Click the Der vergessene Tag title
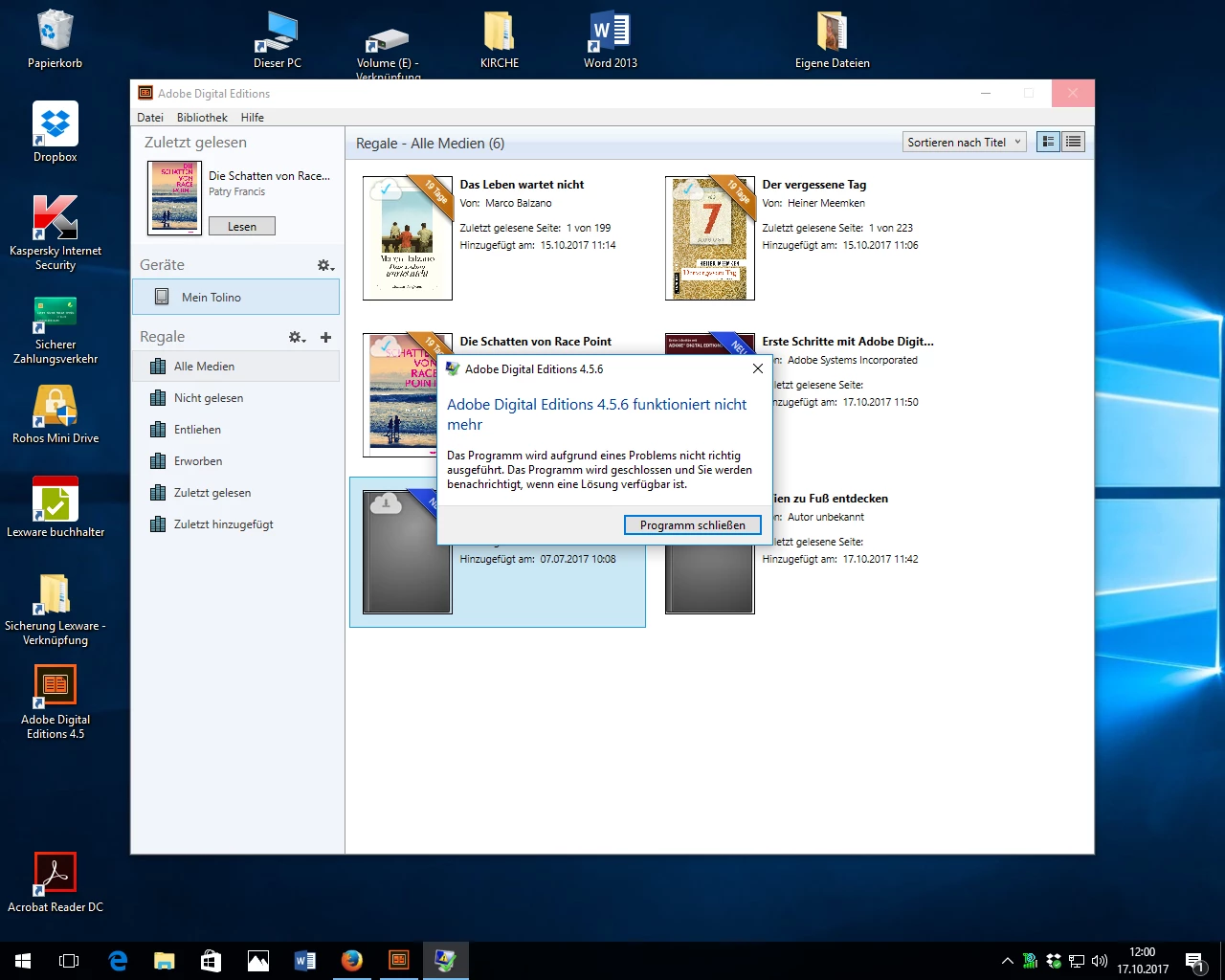 (x=814, y=185)
